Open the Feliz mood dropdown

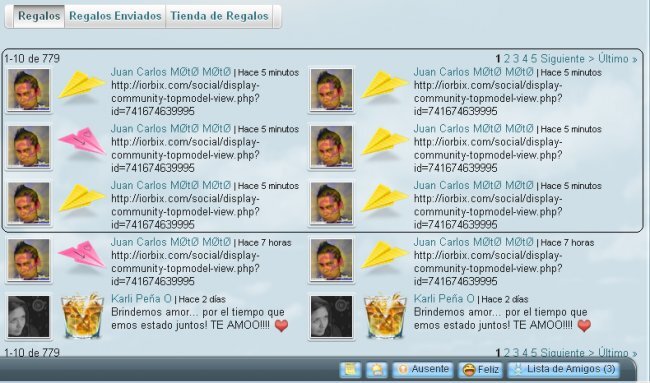[x=481, y=369]
